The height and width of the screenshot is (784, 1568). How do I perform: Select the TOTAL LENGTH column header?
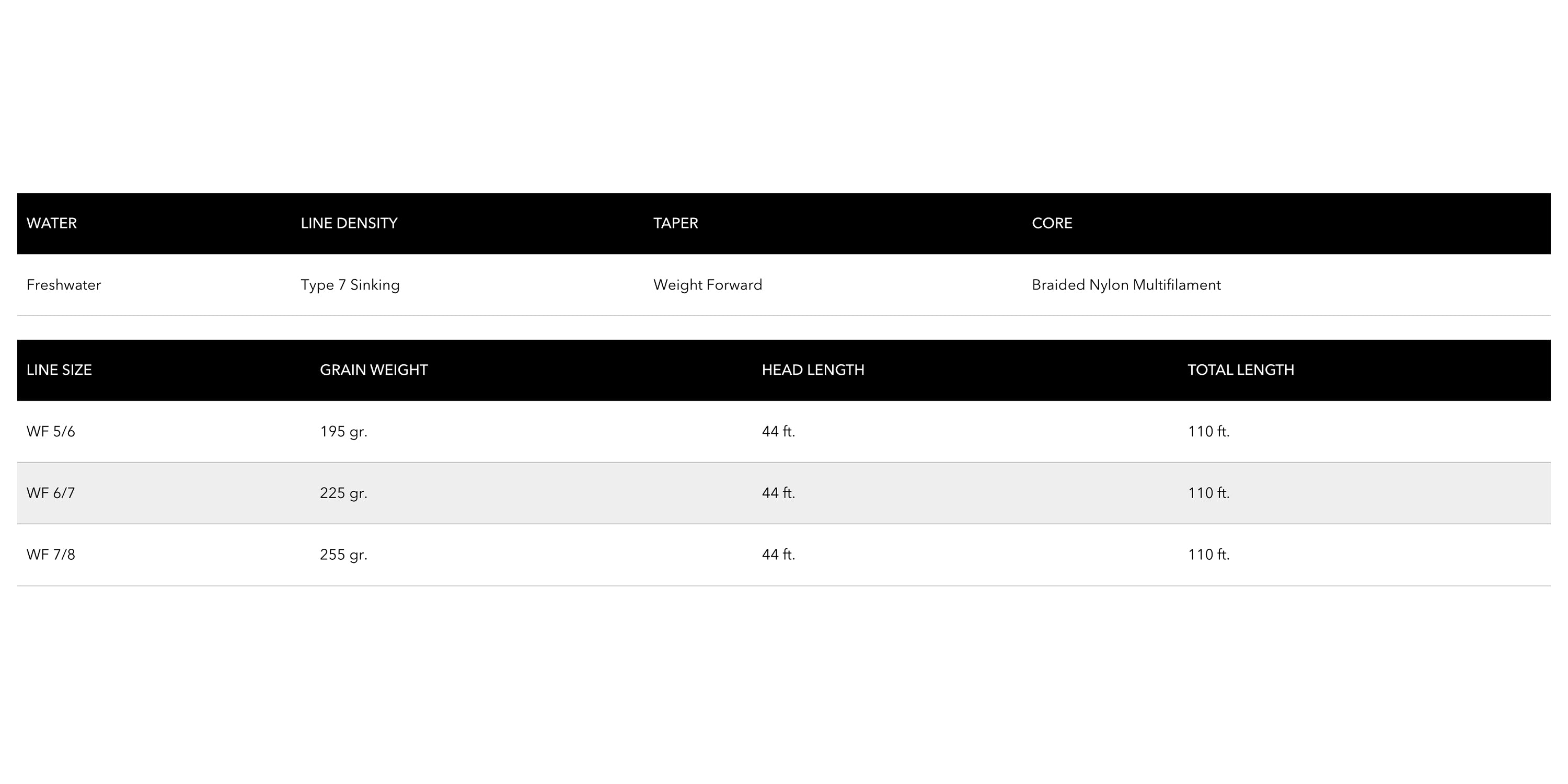1240,370
